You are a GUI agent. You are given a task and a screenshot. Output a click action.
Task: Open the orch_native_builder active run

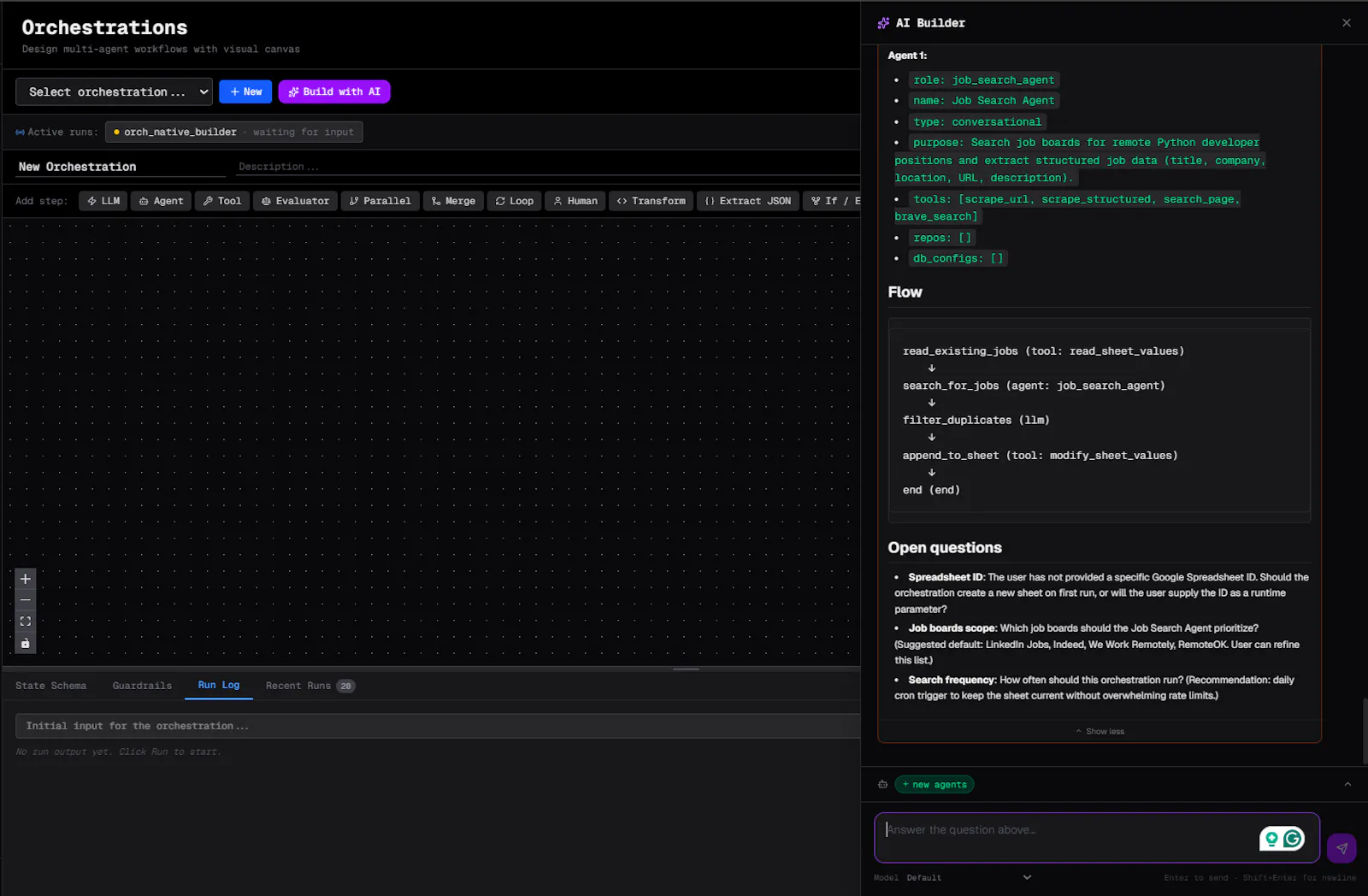(234, 132)
